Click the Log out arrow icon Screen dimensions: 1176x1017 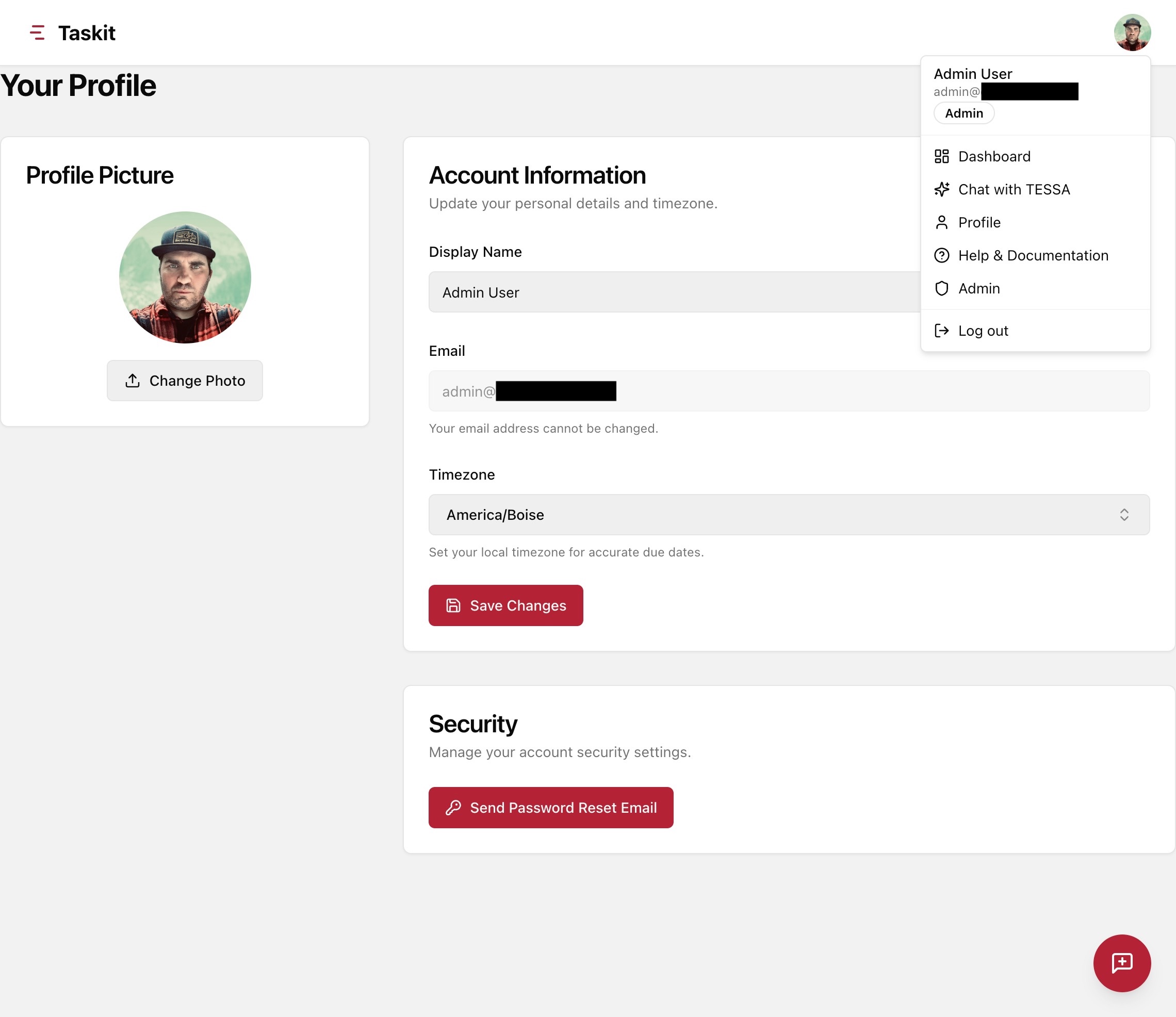(942, 330)
